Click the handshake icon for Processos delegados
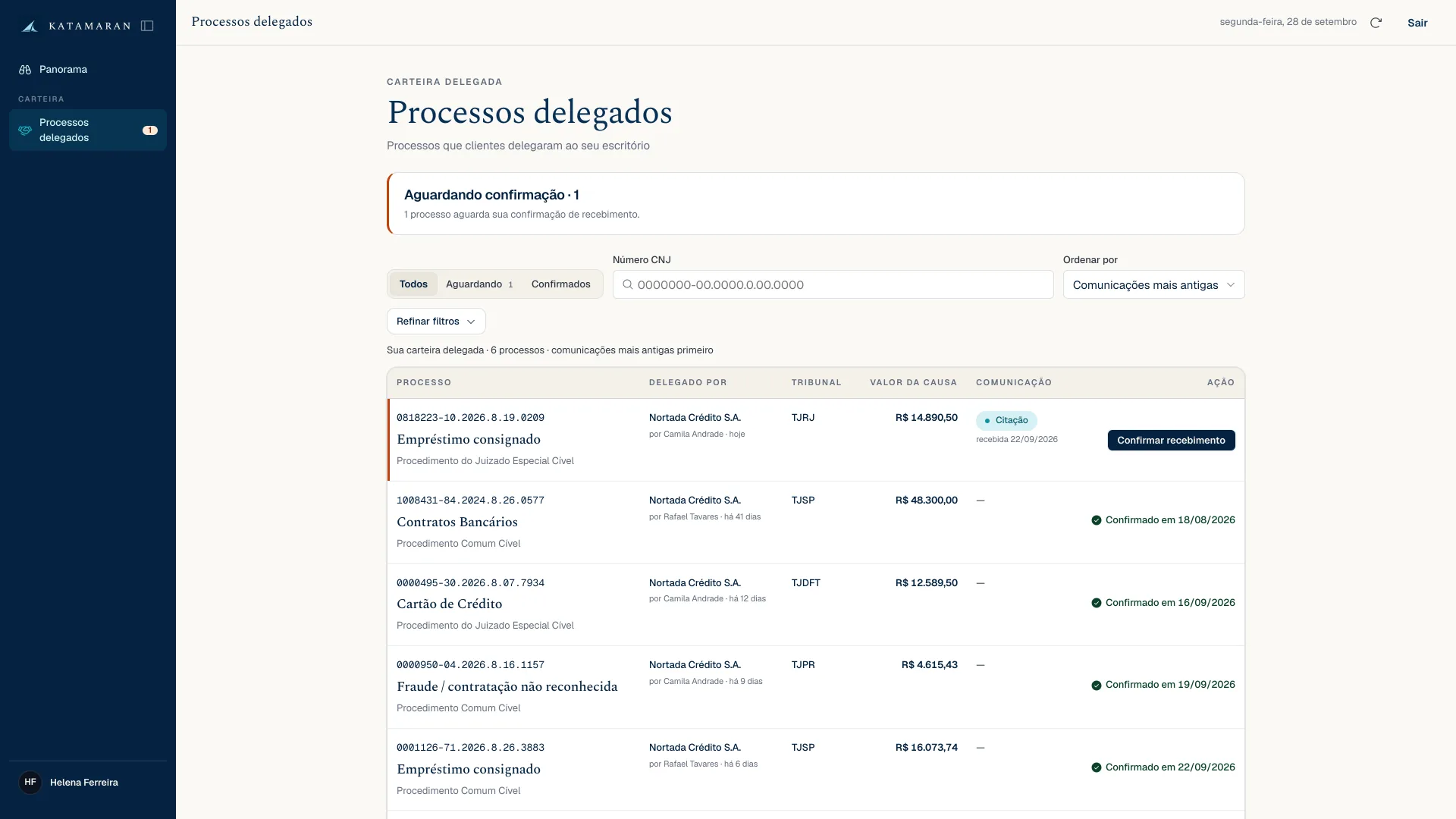Screen dimensions: 1456x819 (x=25, y=130)
